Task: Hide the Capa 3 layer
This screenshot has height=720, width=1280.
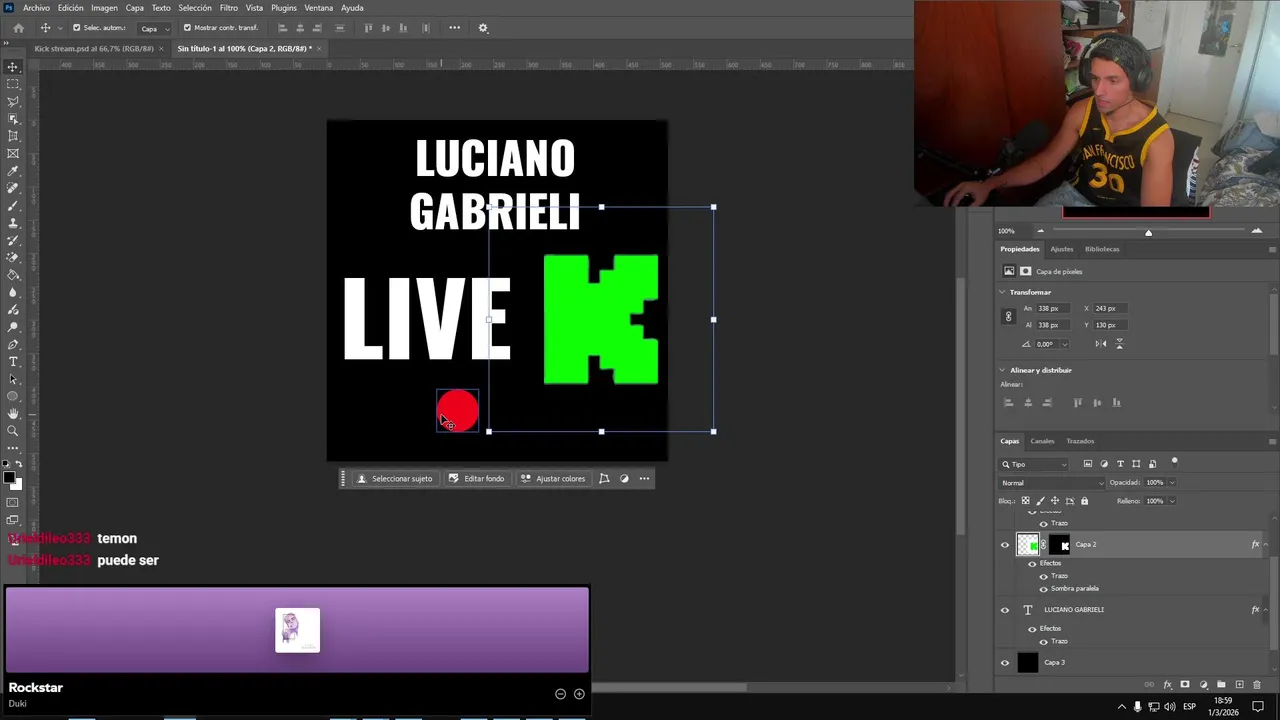Action: pyautogui.click(x=1005, y=662)
